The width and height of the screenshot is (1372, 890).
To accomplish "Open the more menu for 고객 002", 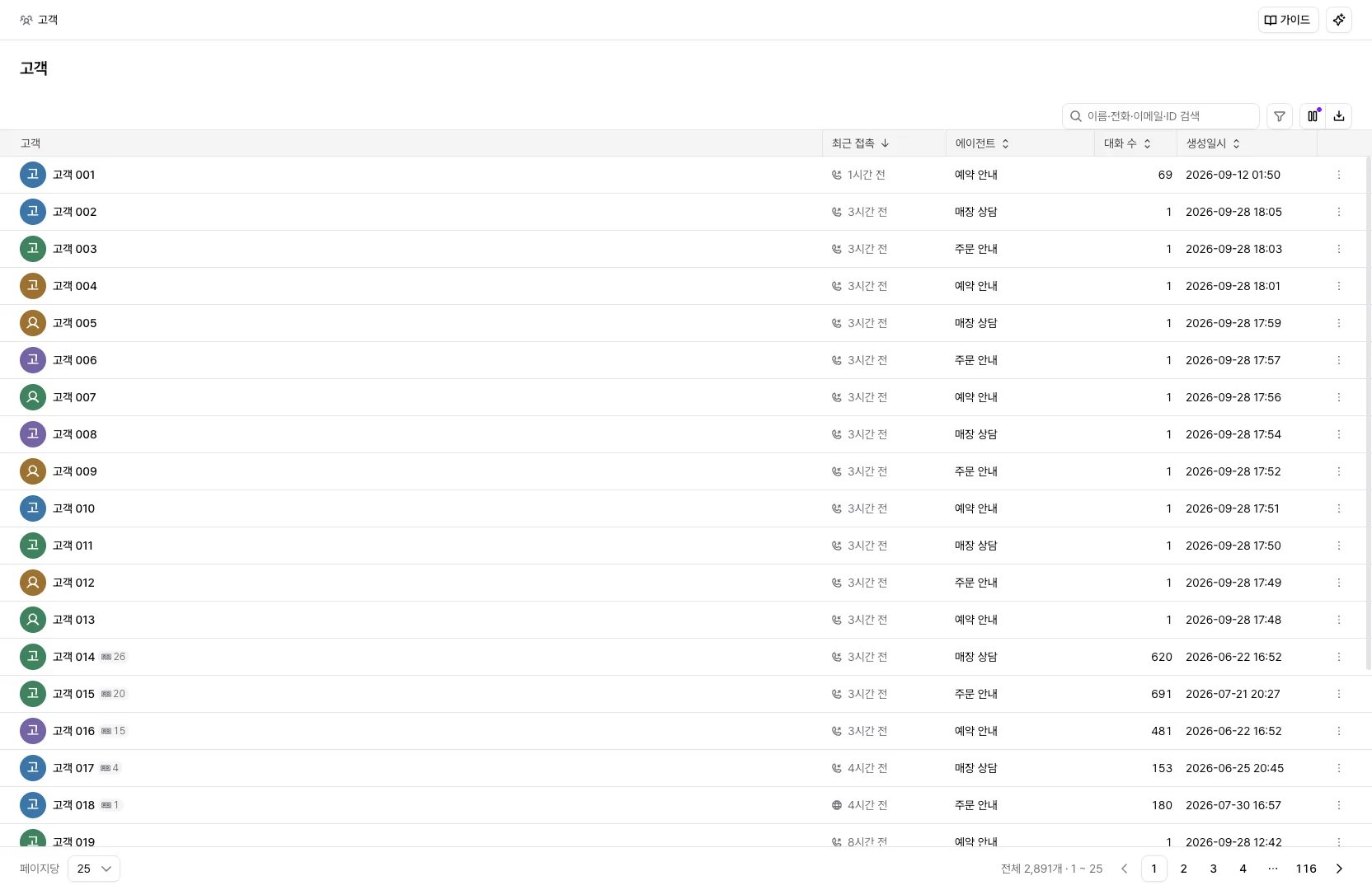I will (1339, 212).
